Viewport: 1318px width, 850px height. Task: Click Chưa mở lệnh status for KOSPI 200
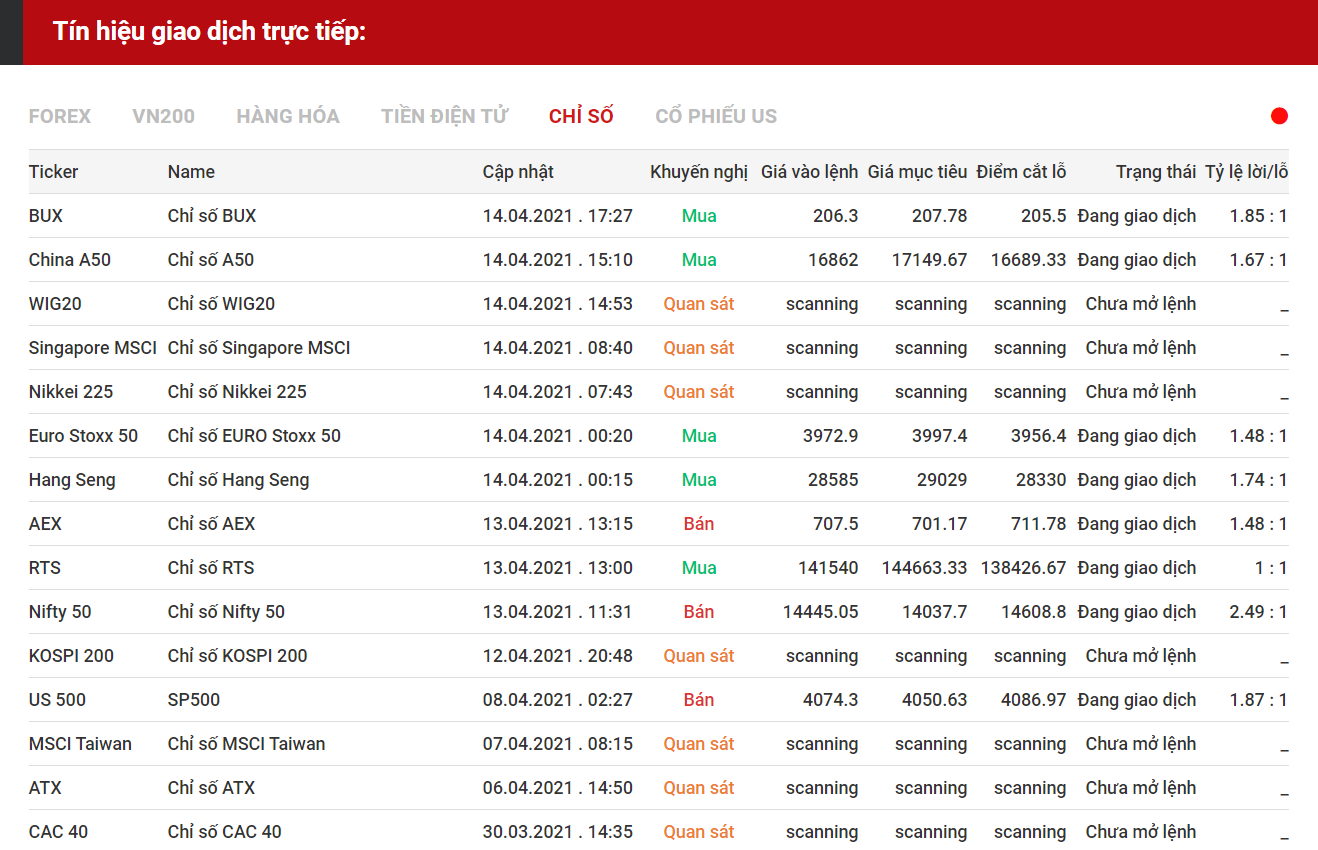[x=1141, y=656]
